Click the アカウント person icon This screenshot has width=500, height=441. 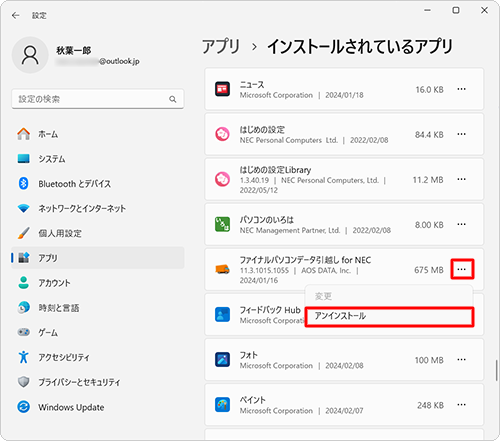[24, 283]
